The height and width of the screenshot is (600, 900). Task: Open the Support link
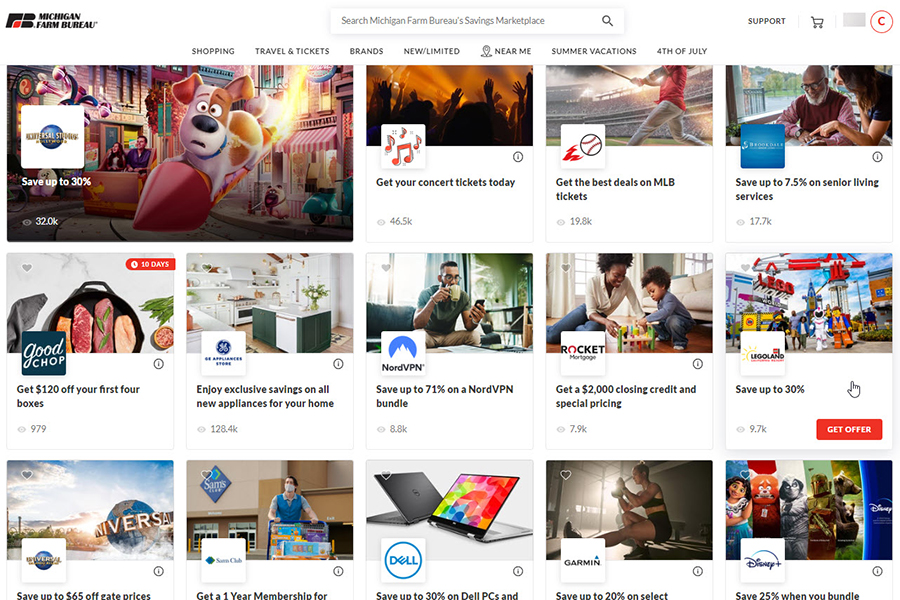[x=767, y=21]
